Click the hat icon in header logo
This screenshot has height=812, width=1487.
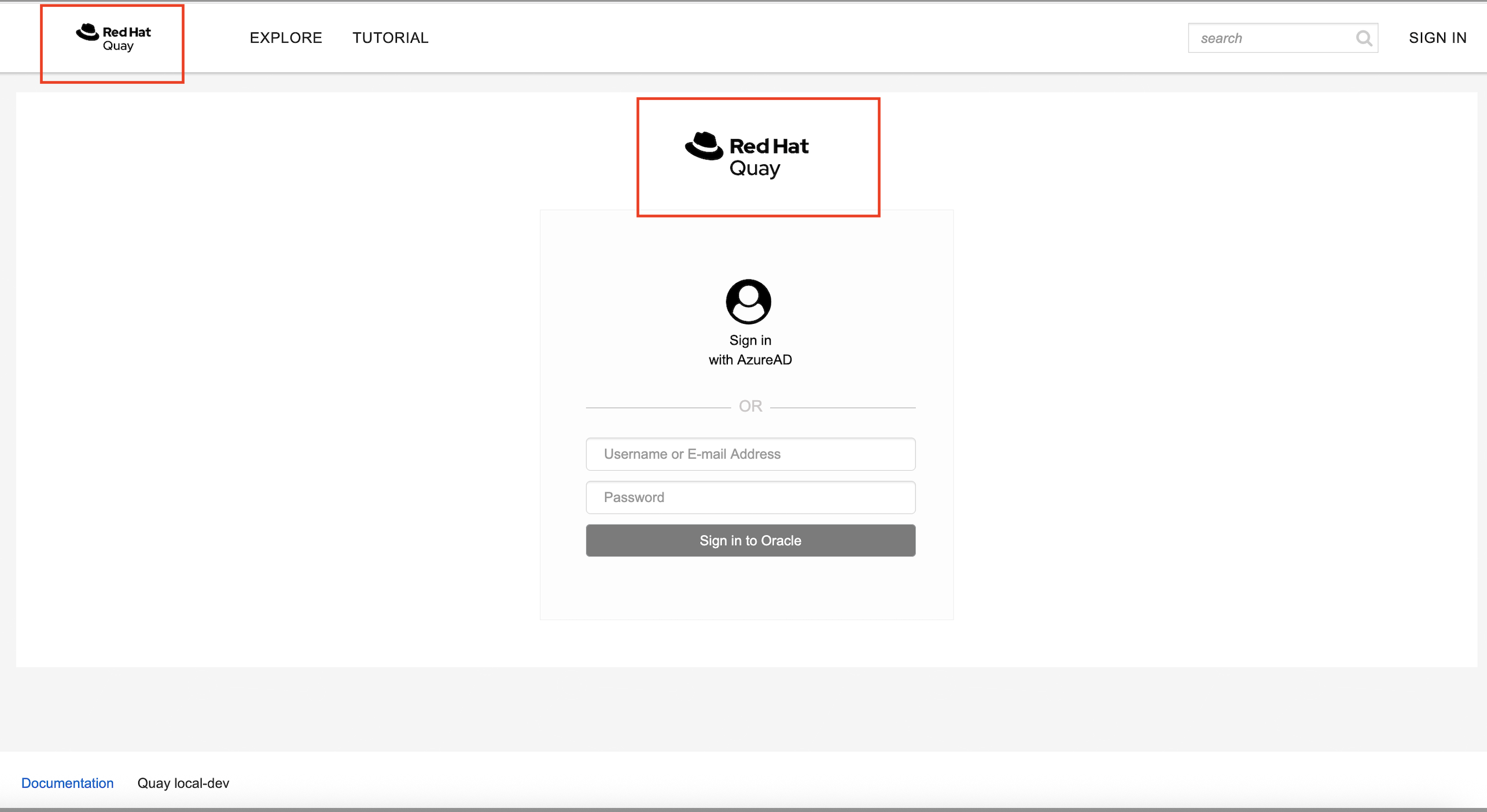pos(87,32)
